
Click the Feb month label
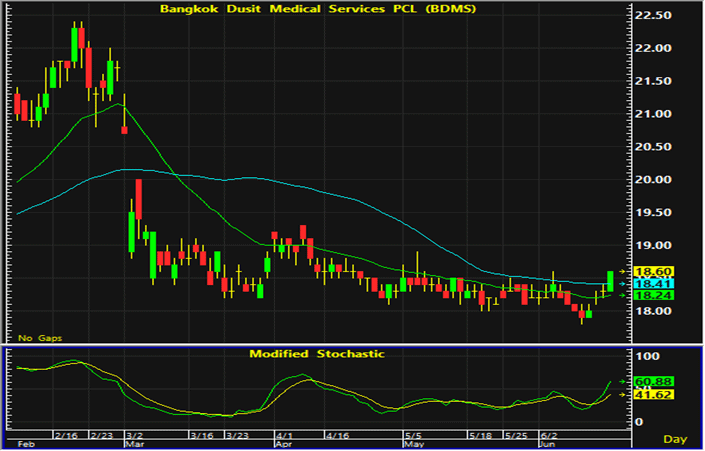pyautogui.click(x=26, y=444)
